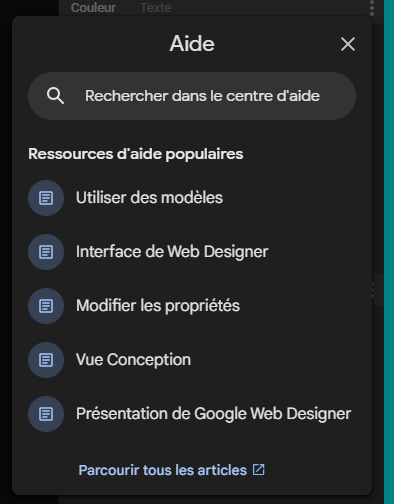Click the icon beside Présentation de Google Web Designer

click(x=46, y=414)
